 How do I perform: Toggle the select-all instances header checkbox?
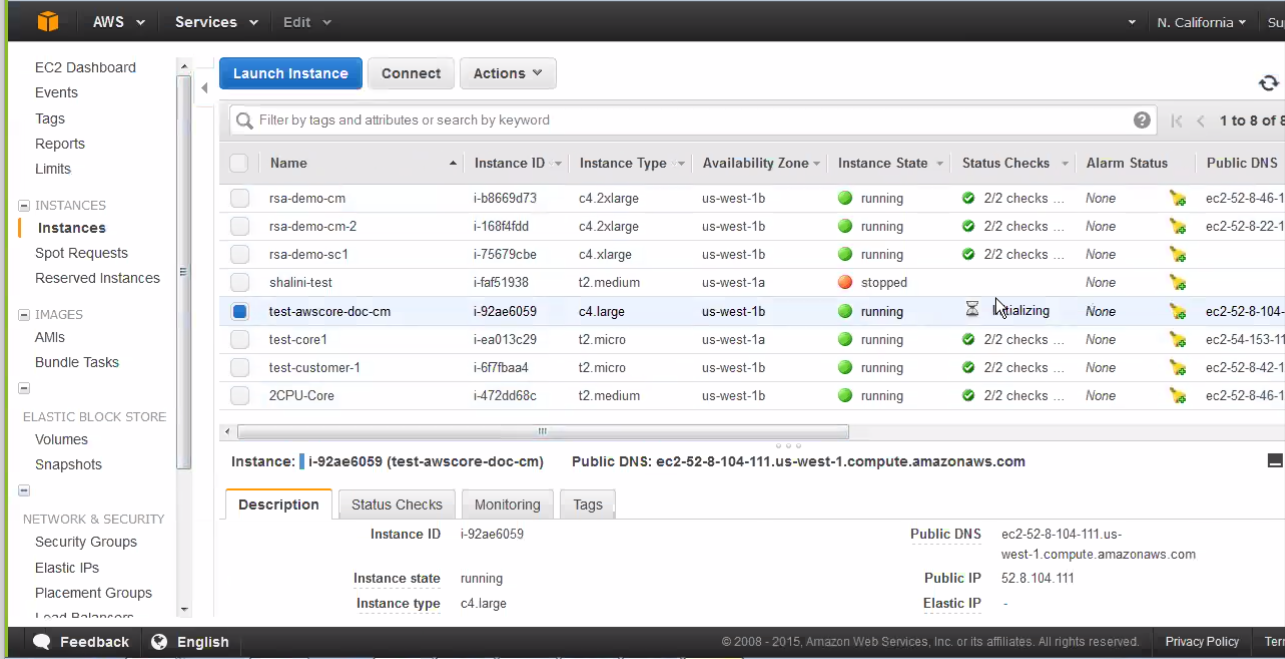(x=239, y=163)
